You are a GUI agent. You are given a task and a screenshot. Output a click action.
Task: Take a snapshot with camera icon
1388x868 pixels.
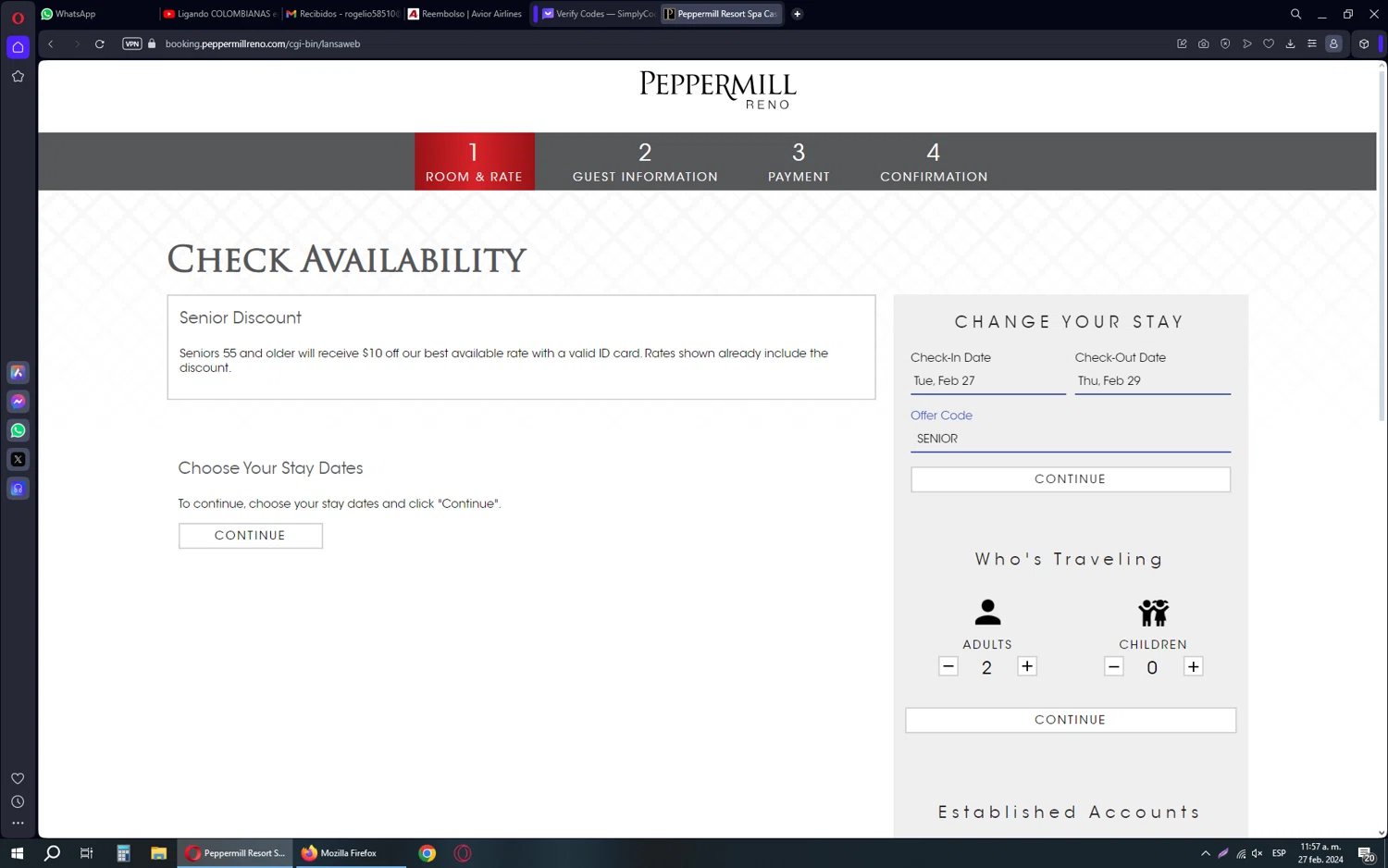(x=1204, y=43)
